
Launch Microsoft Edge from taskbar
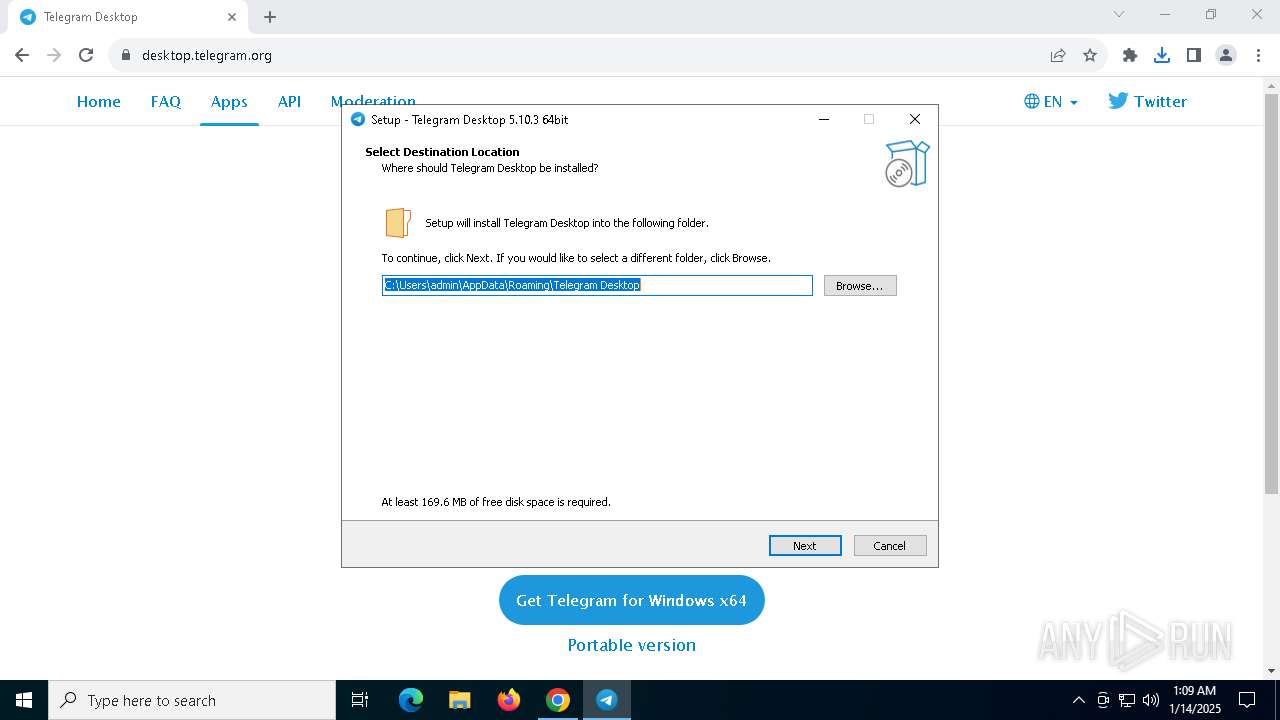(411, 700)
